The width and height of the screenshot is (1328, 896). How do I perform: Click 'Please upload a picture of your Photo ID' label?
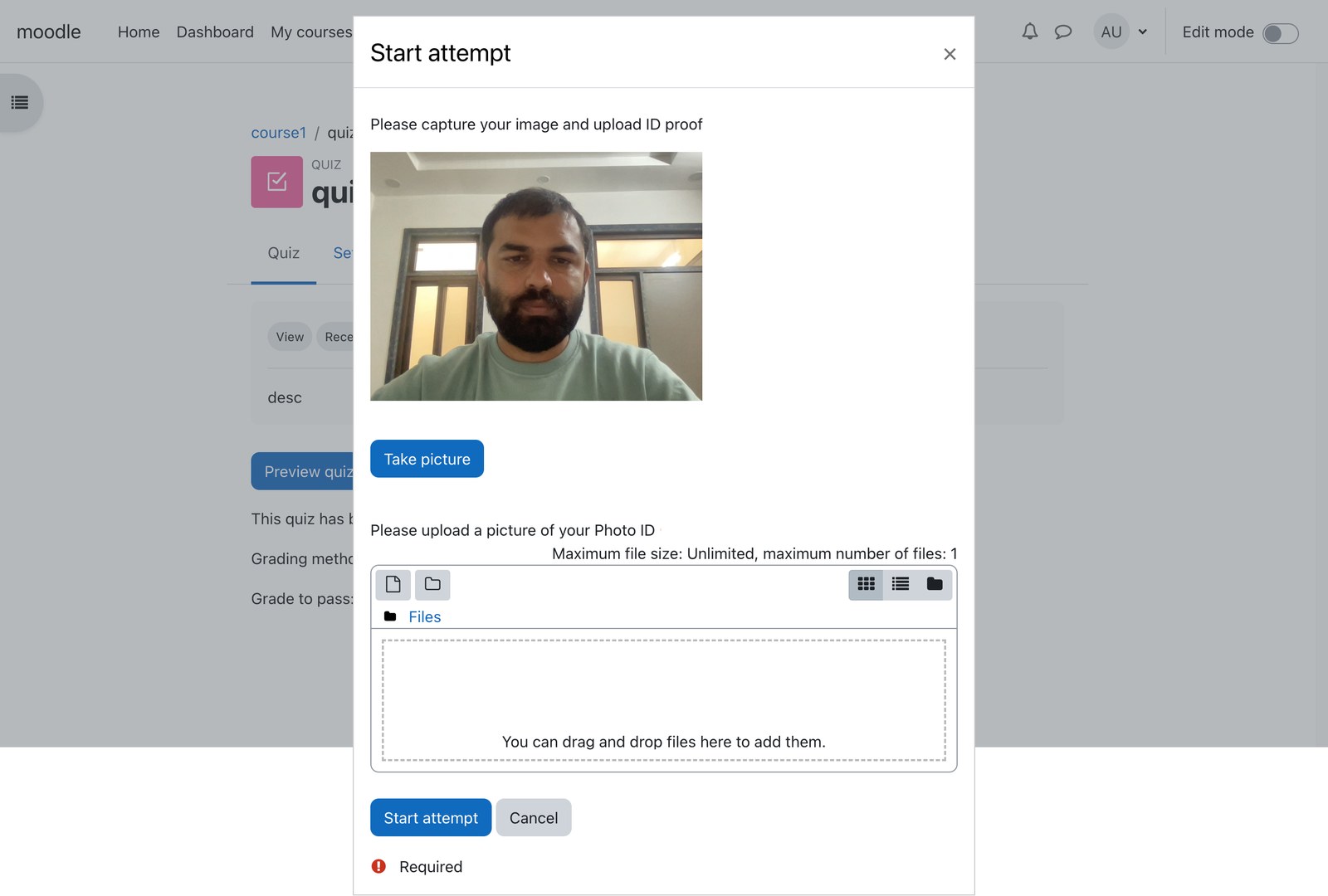point(512,530)
